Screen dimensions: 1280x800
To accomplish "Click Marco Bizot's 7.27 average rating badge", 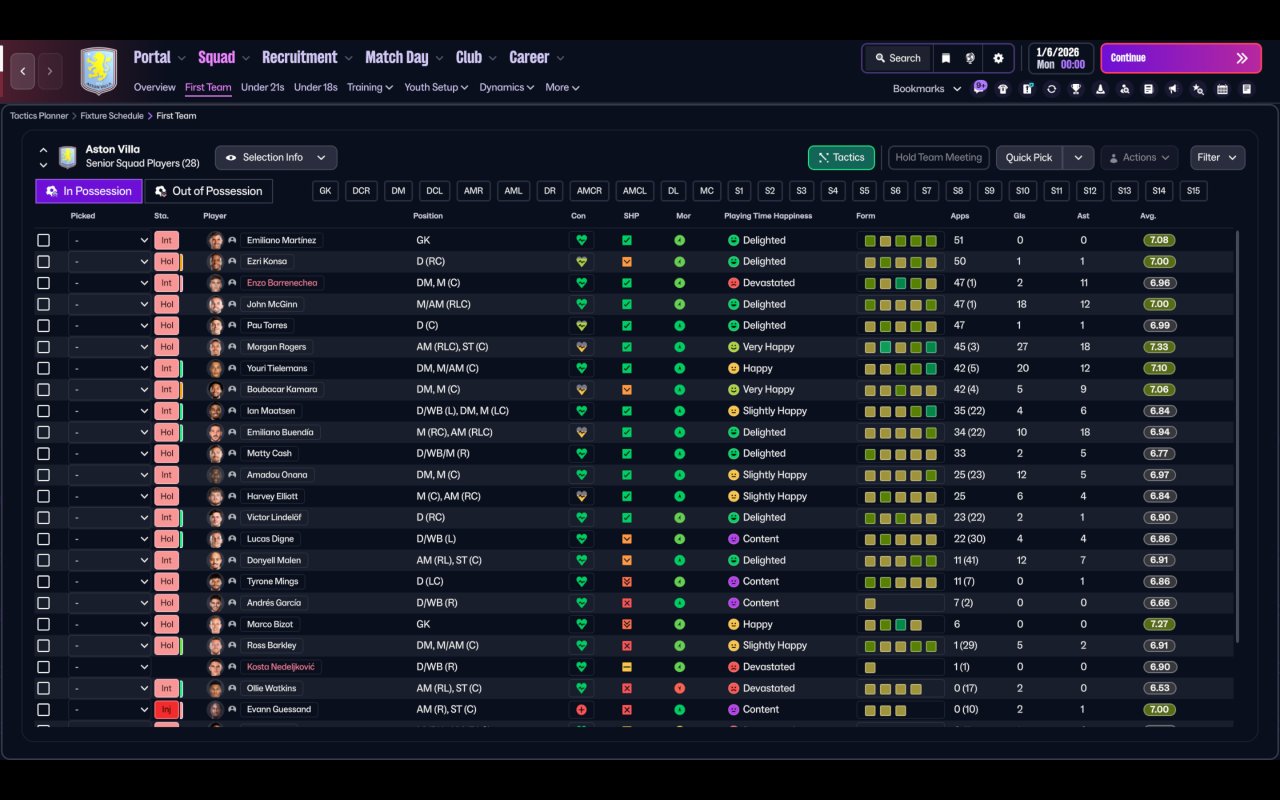I will point(1160,624).
